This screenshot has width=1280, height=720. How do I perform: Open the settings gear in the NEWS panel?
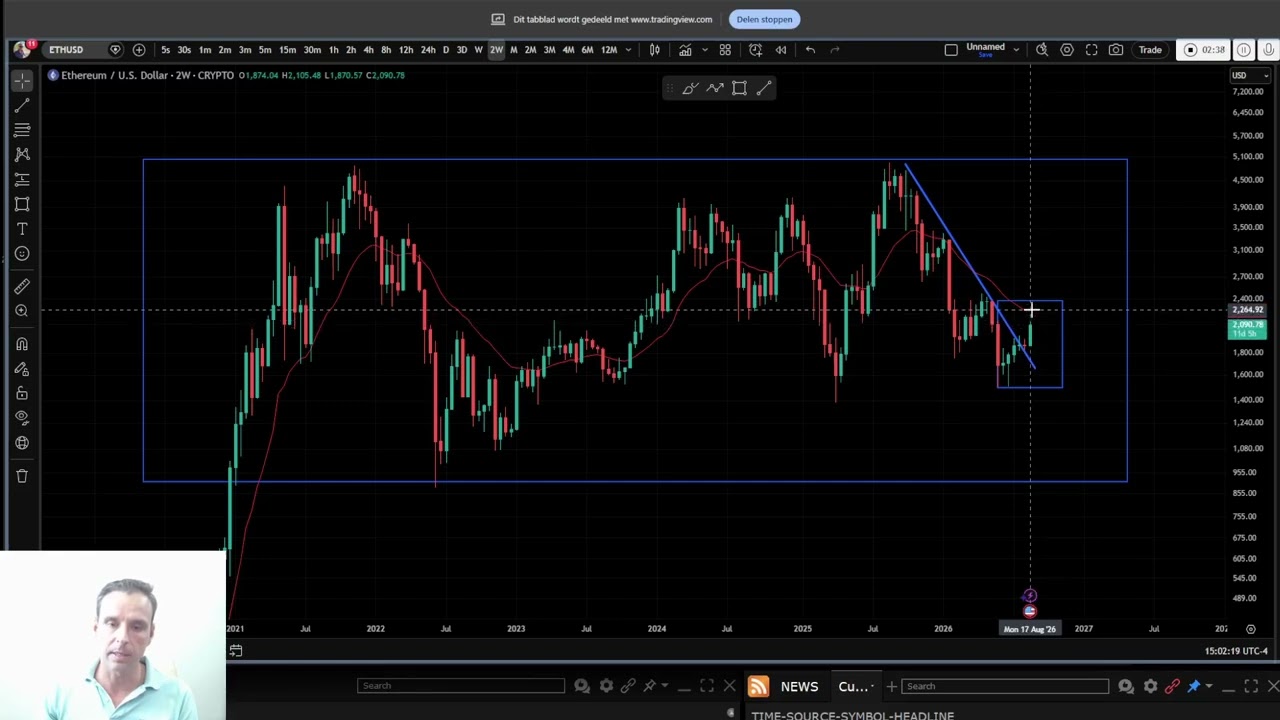(1150, 686)
